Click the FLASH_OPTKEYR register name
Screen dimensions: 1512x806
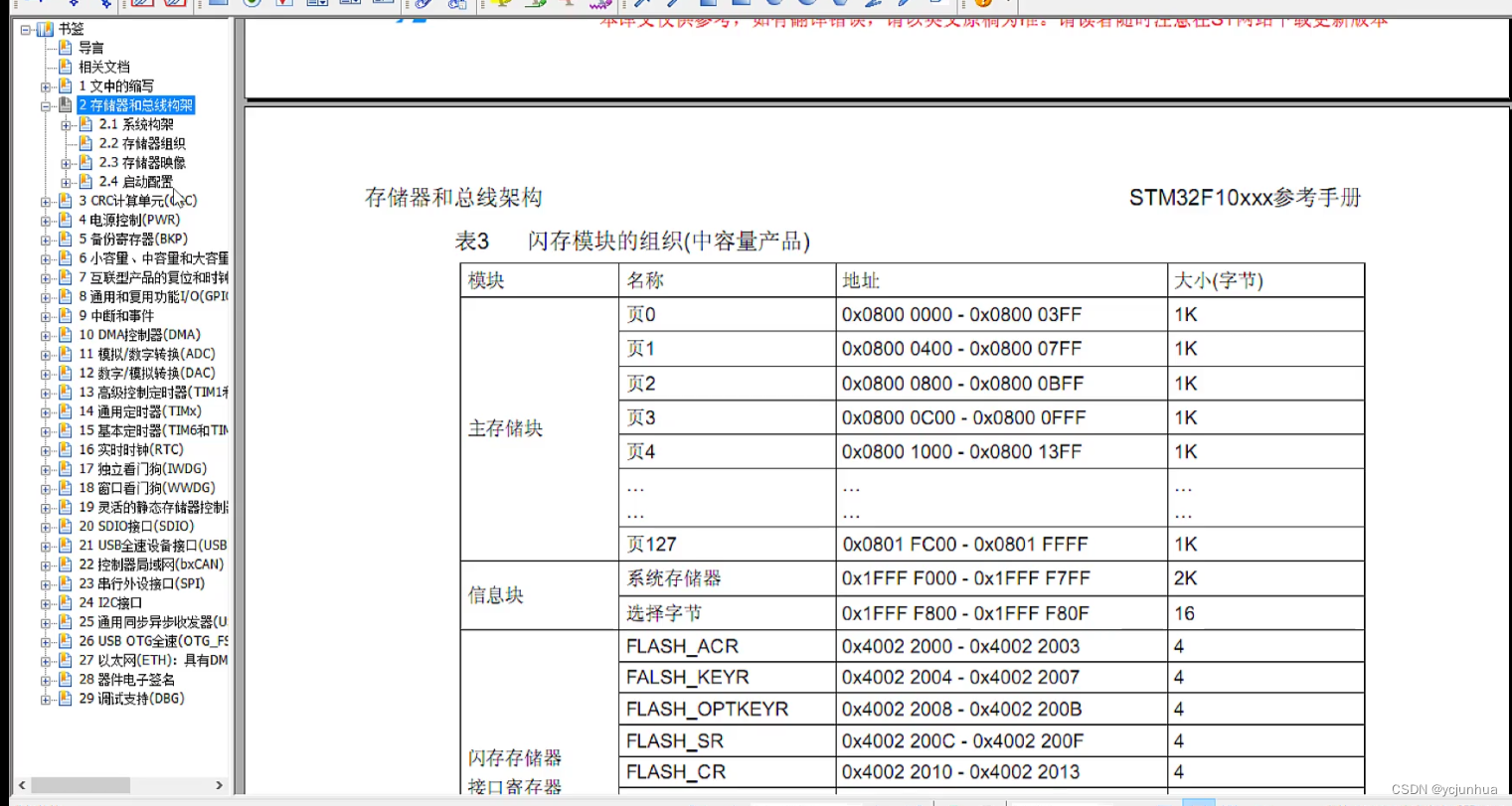707,709
